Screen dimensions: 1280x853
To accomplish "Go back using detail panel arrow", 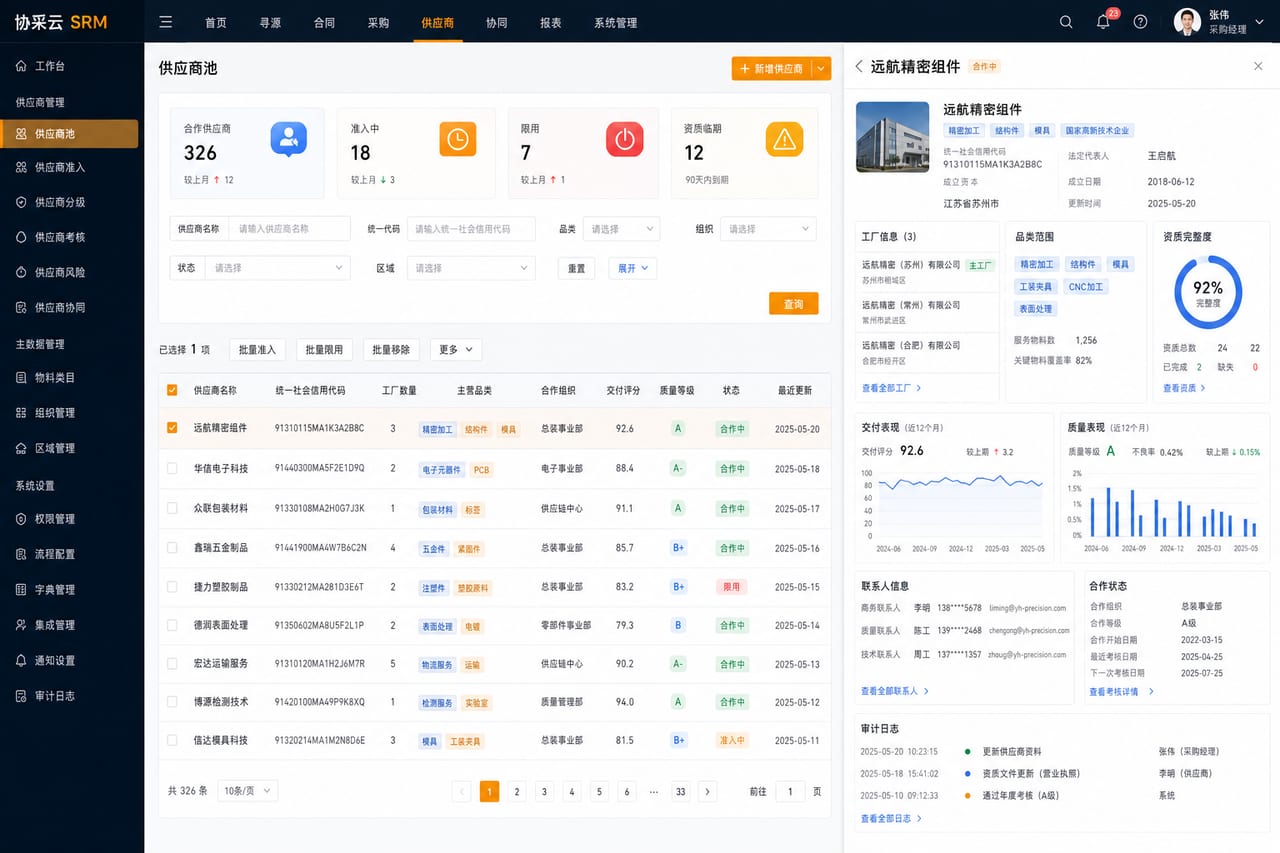I will tap(858, 66).
